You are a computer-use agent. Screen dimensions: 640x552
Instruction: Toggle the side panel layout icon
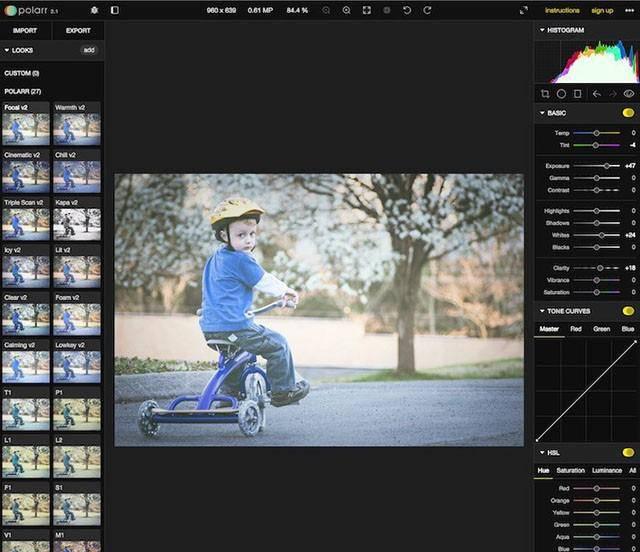click(x=115, y=10)
